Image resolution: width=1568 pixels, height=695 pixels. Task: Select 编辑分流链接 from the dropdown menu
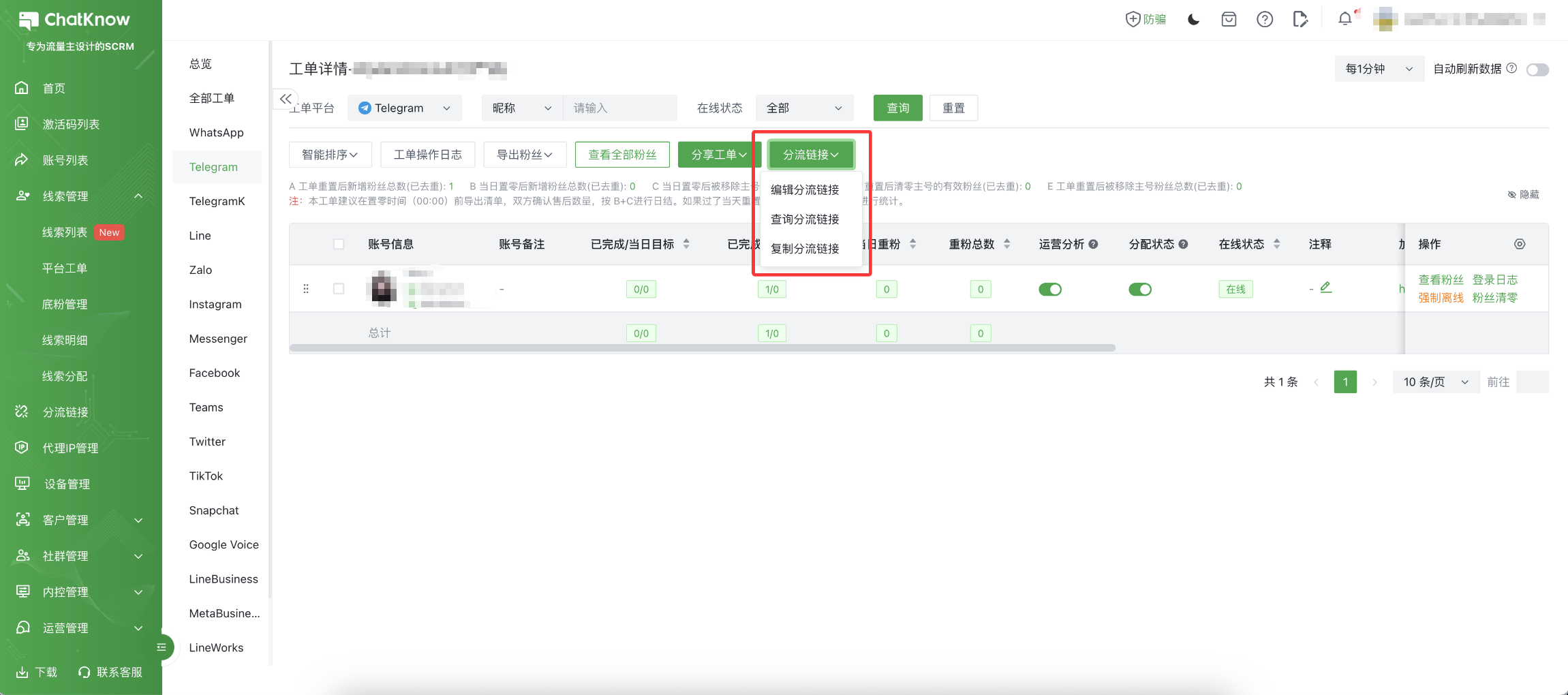click(x=805, y=190)
